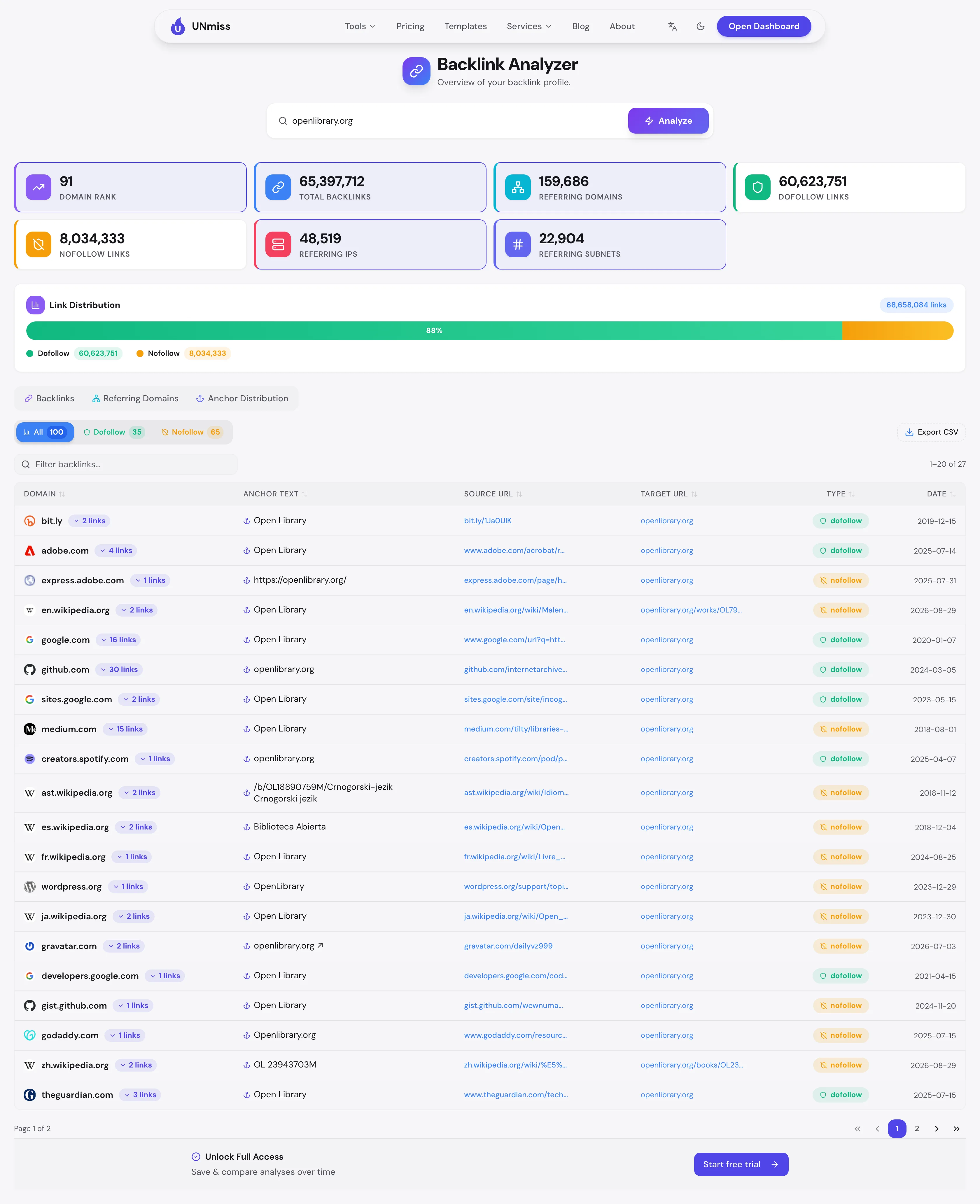Click the medium.com favicon
This screenshot has width=980, height=1204.
pos(30,729)
